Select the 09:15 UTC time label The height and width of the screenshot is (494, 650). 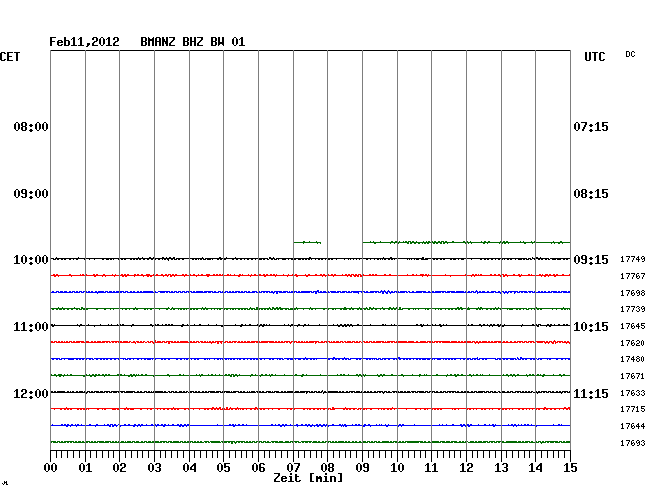591,260
